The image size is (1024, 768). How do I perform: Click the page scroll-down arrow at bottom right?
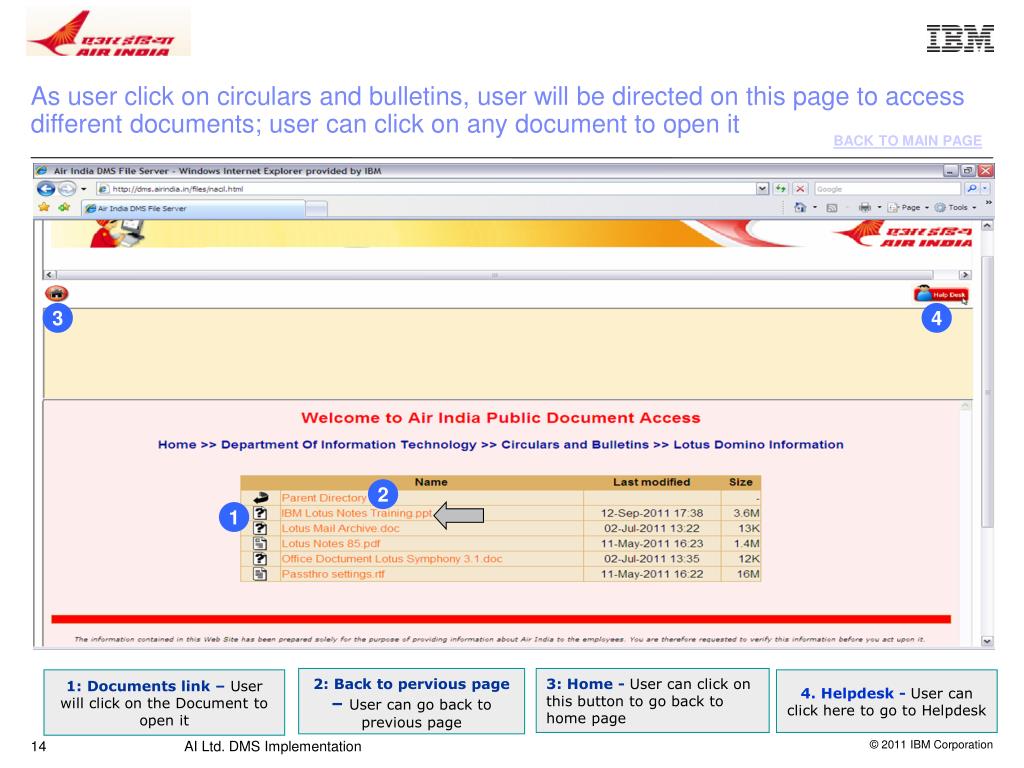pos(987,641)
